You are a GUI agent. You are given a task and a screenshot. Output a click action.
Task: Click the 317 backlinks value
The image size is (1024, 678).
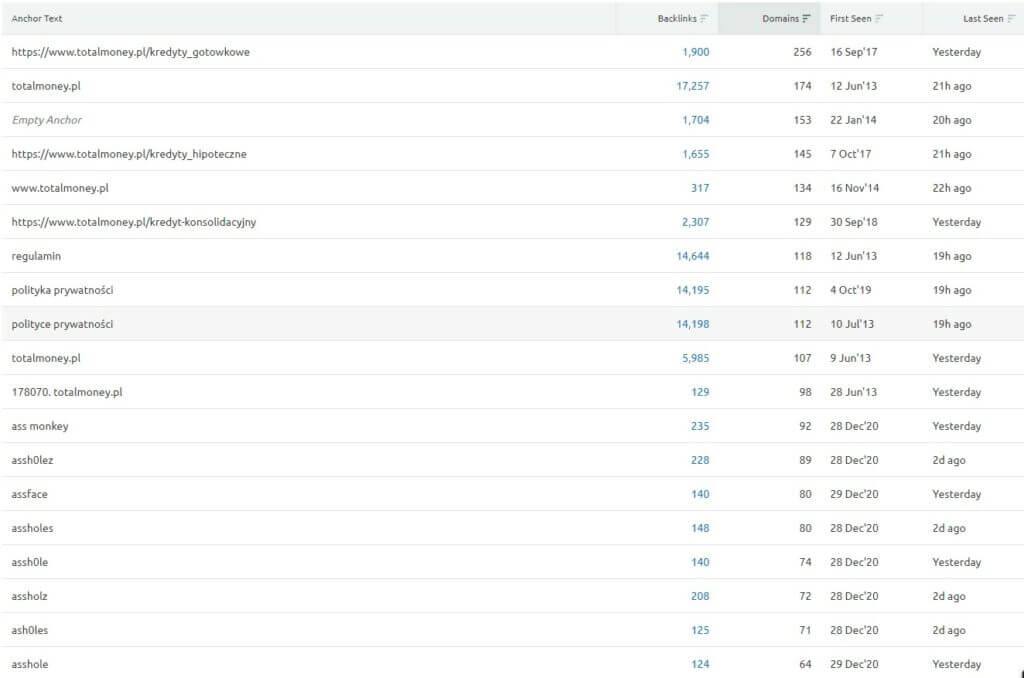point(699,188)
